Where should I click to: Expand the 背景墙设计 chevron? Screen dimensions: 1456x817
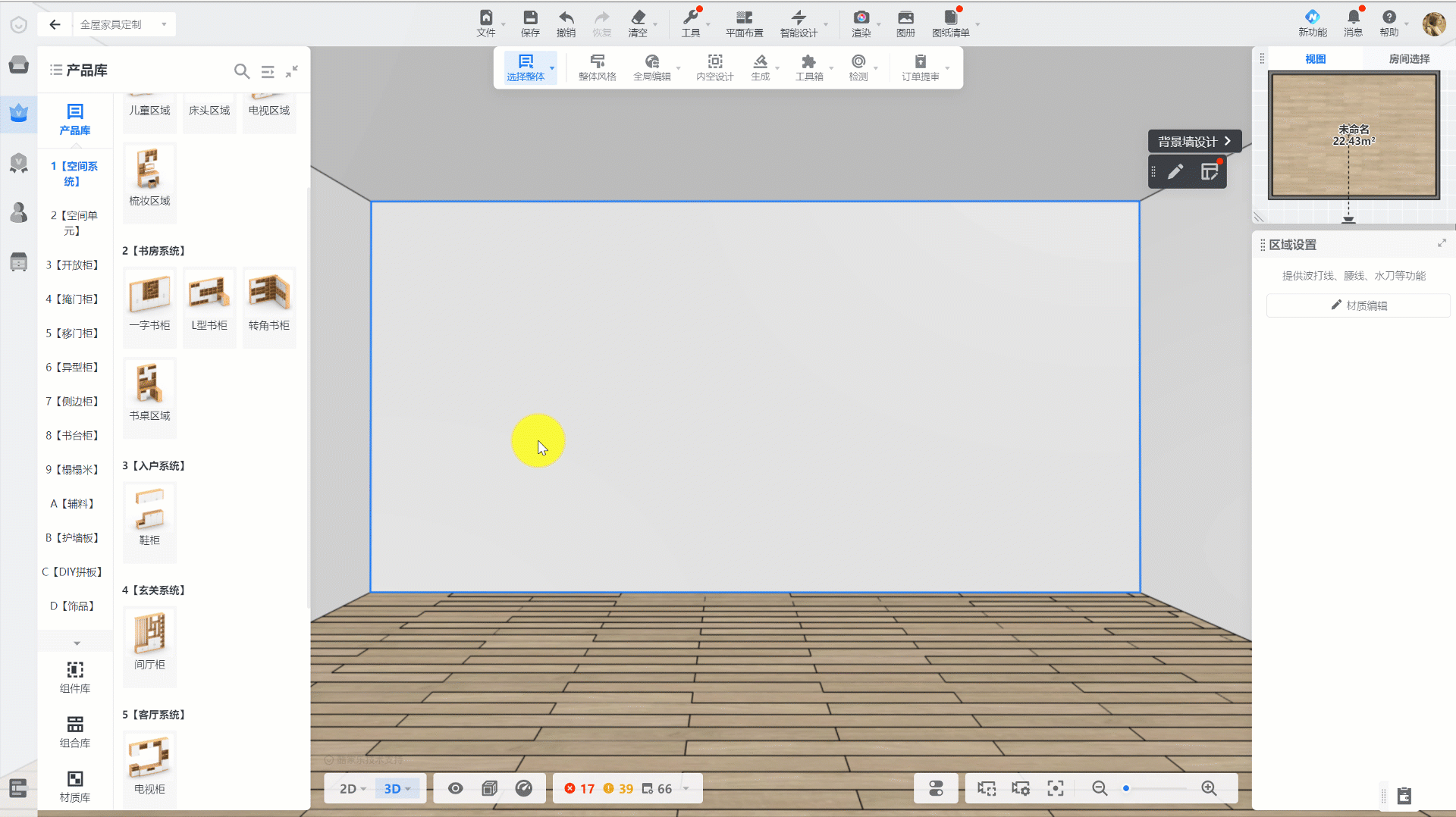point(1227,141)
